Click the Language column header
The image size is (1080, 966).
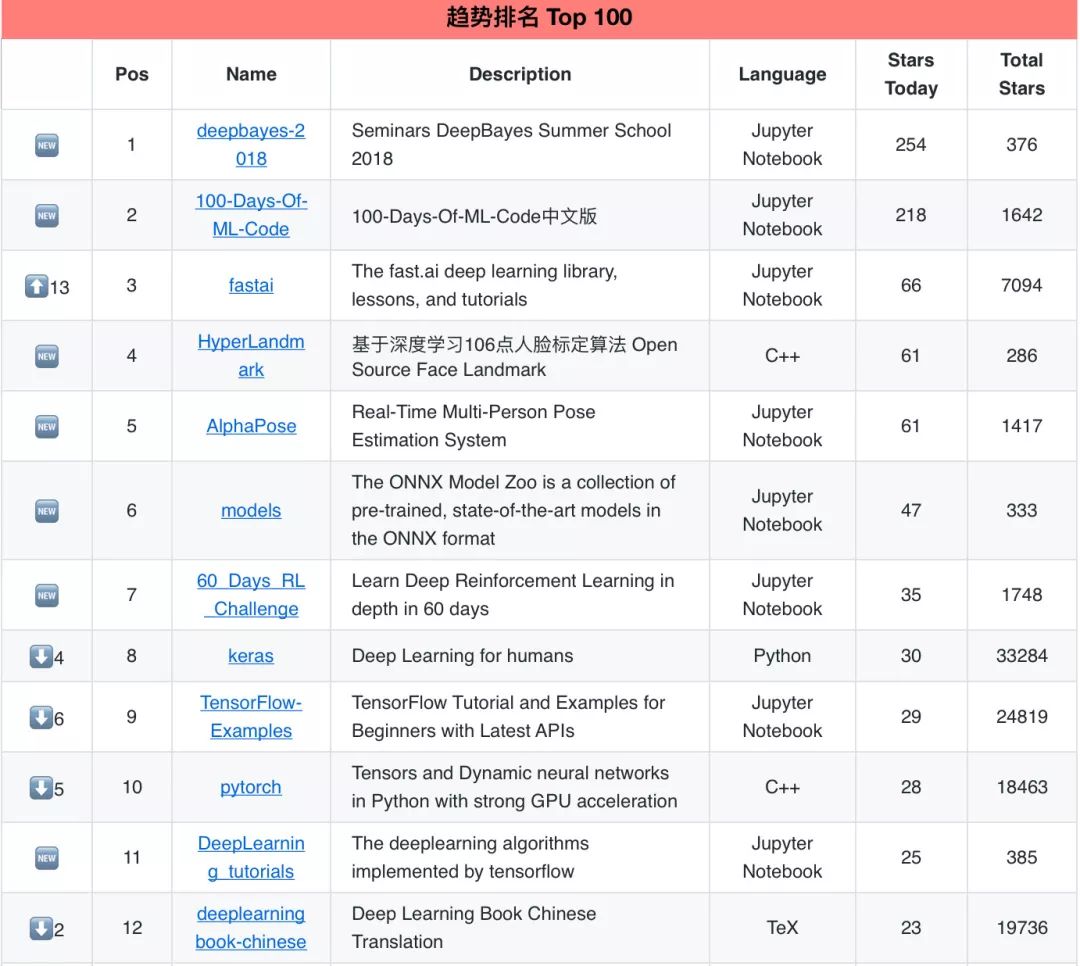(x=782, y=74)
